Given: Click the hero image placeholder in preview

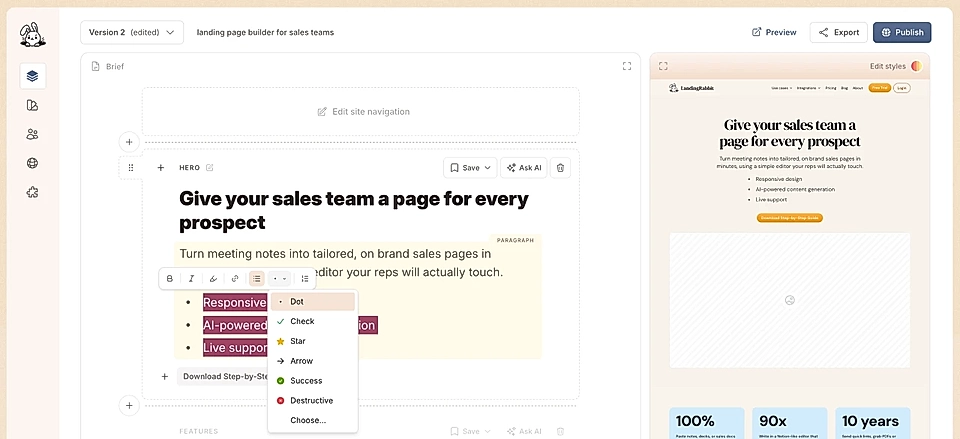Looking at the screenshot, I should pos(790,300).
